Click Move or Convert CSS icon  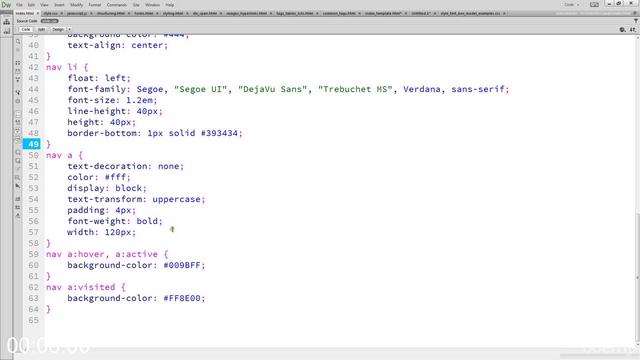click(18, 186)
